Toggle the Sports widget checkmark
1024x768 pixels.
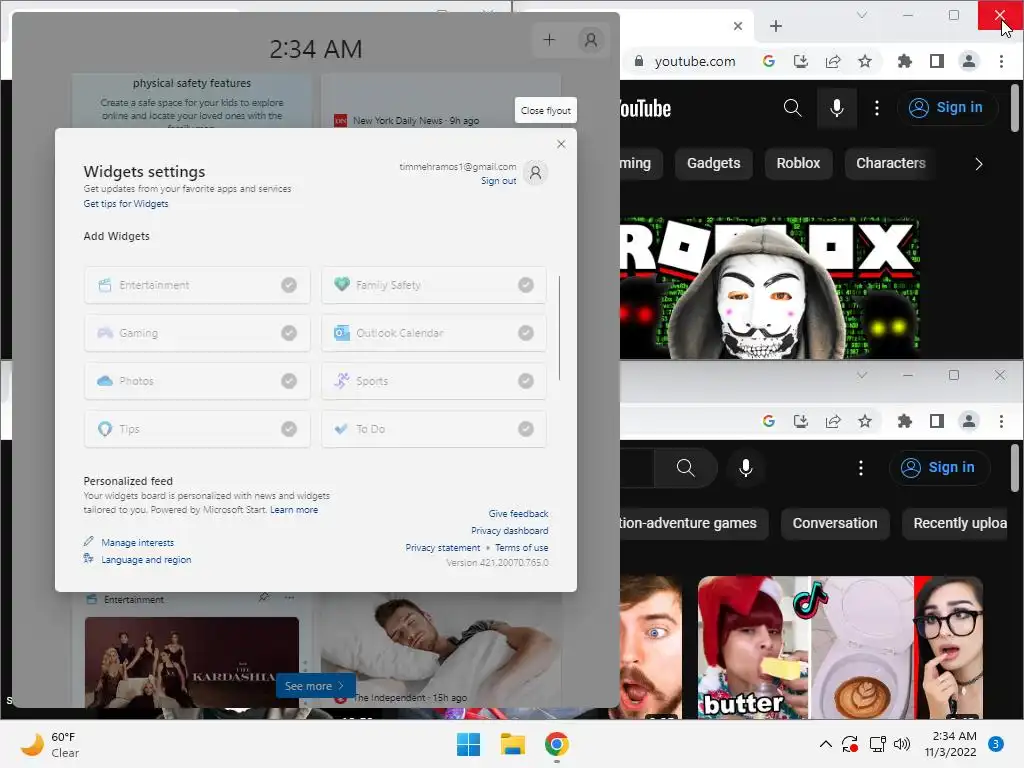click(x=526, y=381)
